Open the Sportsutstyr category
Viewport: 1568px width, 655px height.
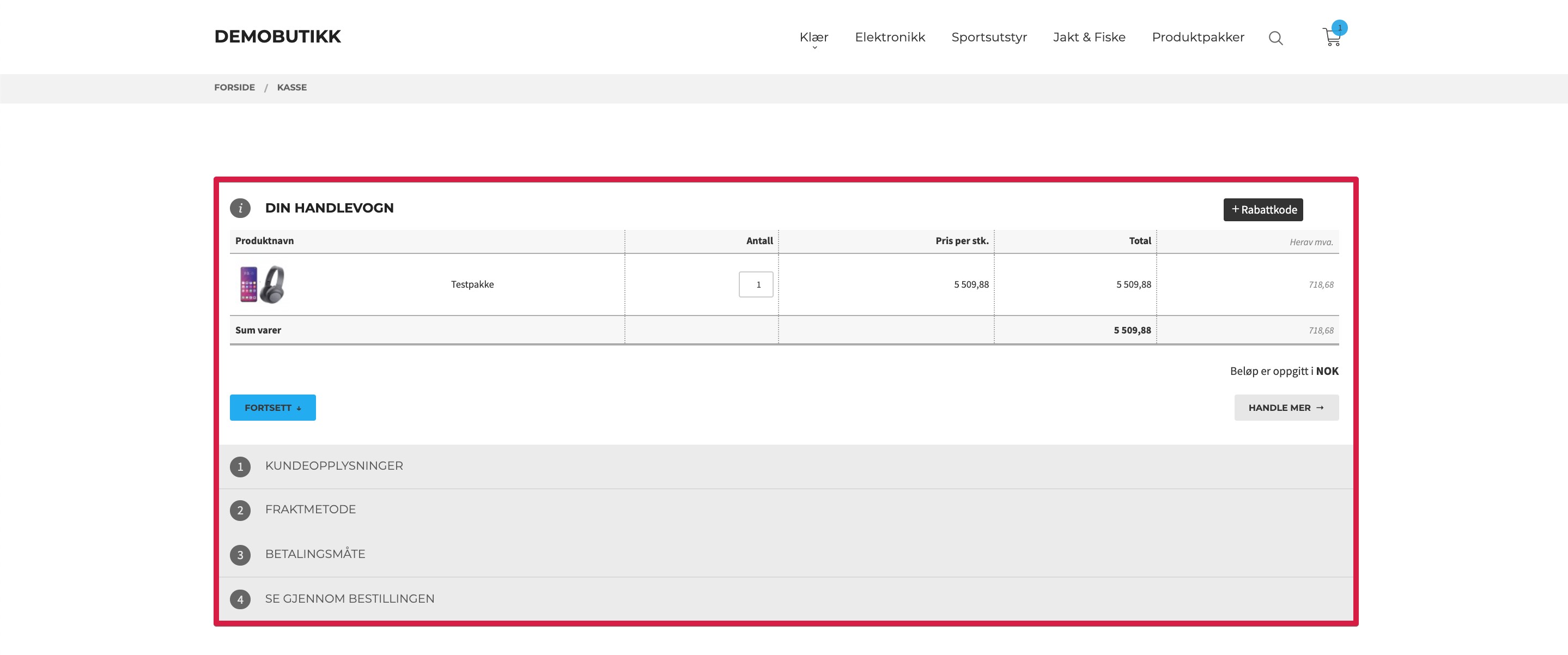[x=989, y=37]
